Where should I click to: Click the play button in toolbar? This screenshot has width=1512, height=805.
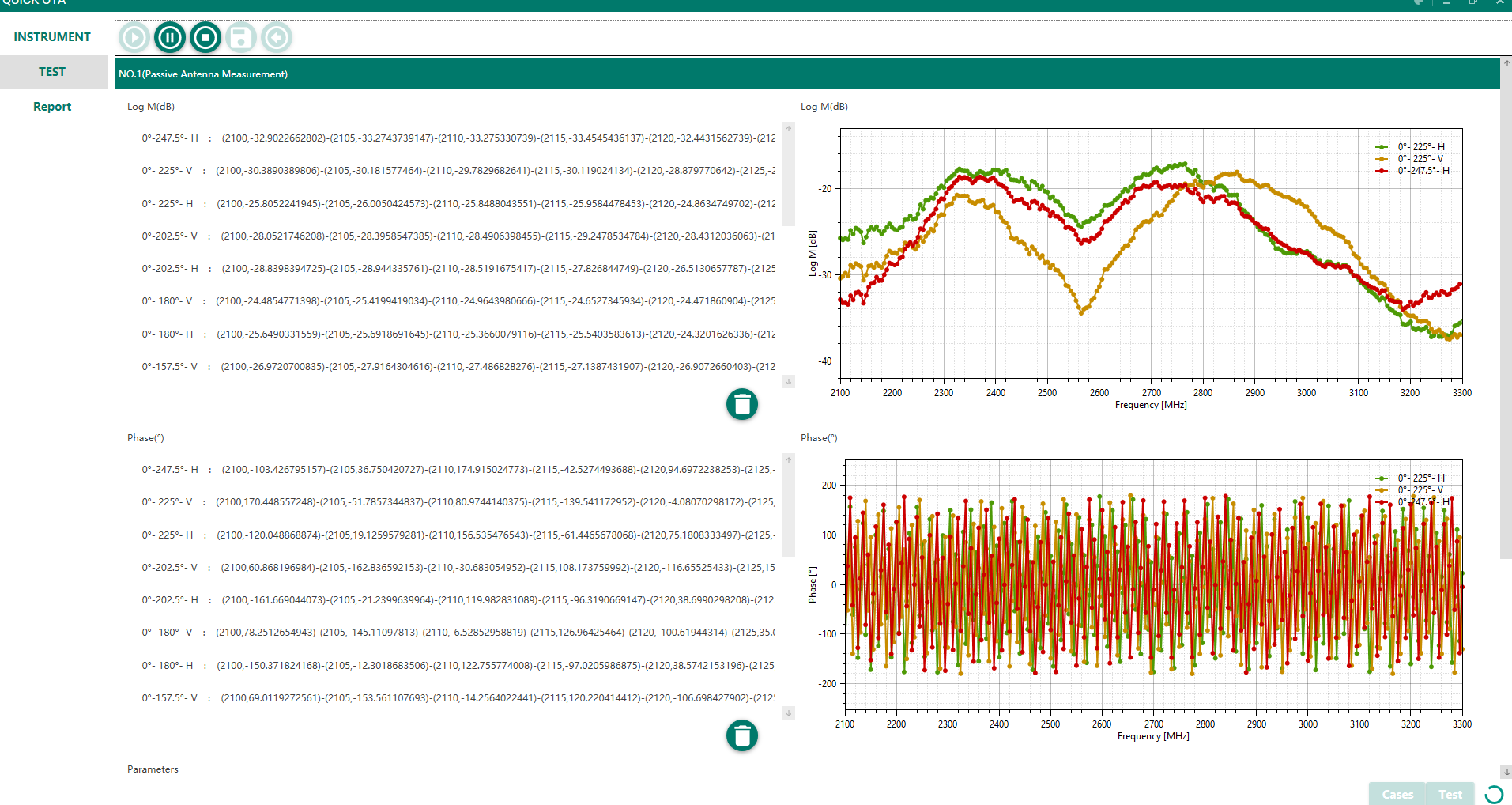[134, 37]
